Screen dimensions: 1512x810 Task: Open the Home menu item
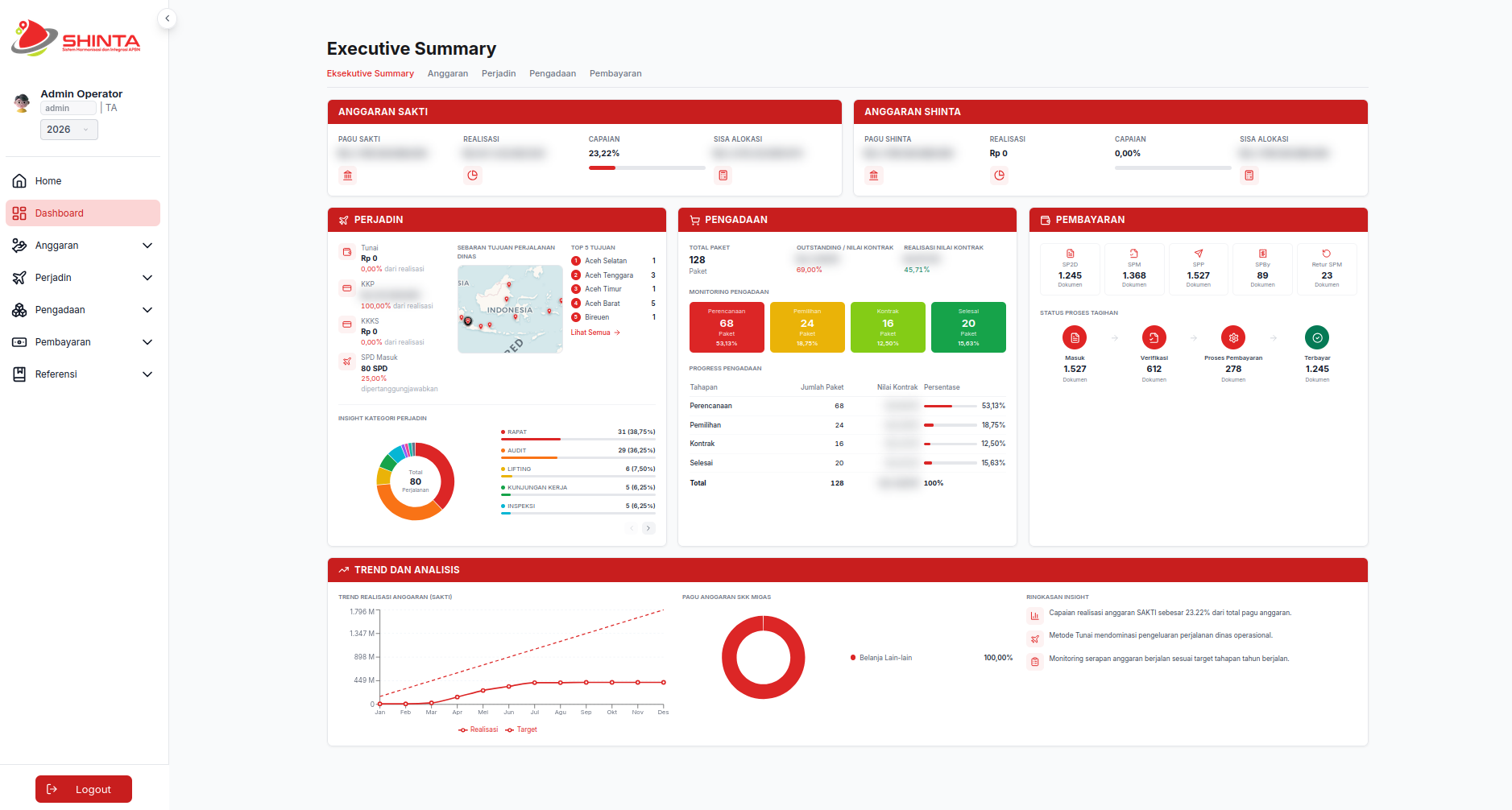pos(83,181)
